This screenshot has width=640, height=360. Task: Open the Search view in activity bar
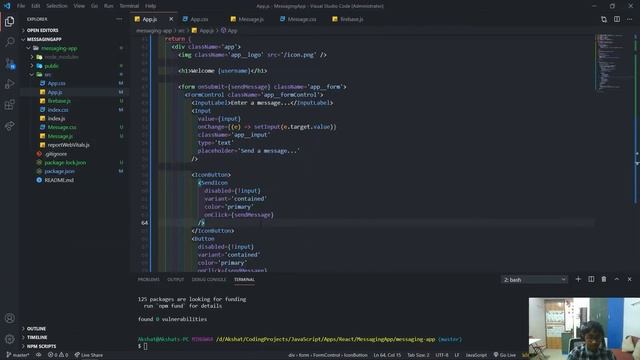click(10, 42)
